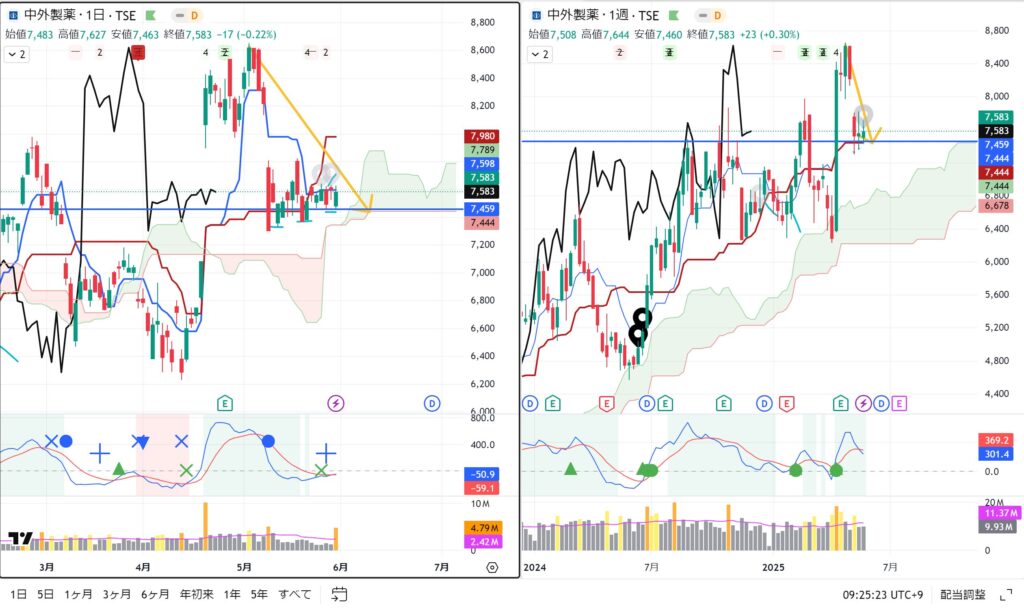Screen dimensions: 1024x609
Task: Click the green triangle signal on the weekly MACD pane
Action: tap(570, 468)
